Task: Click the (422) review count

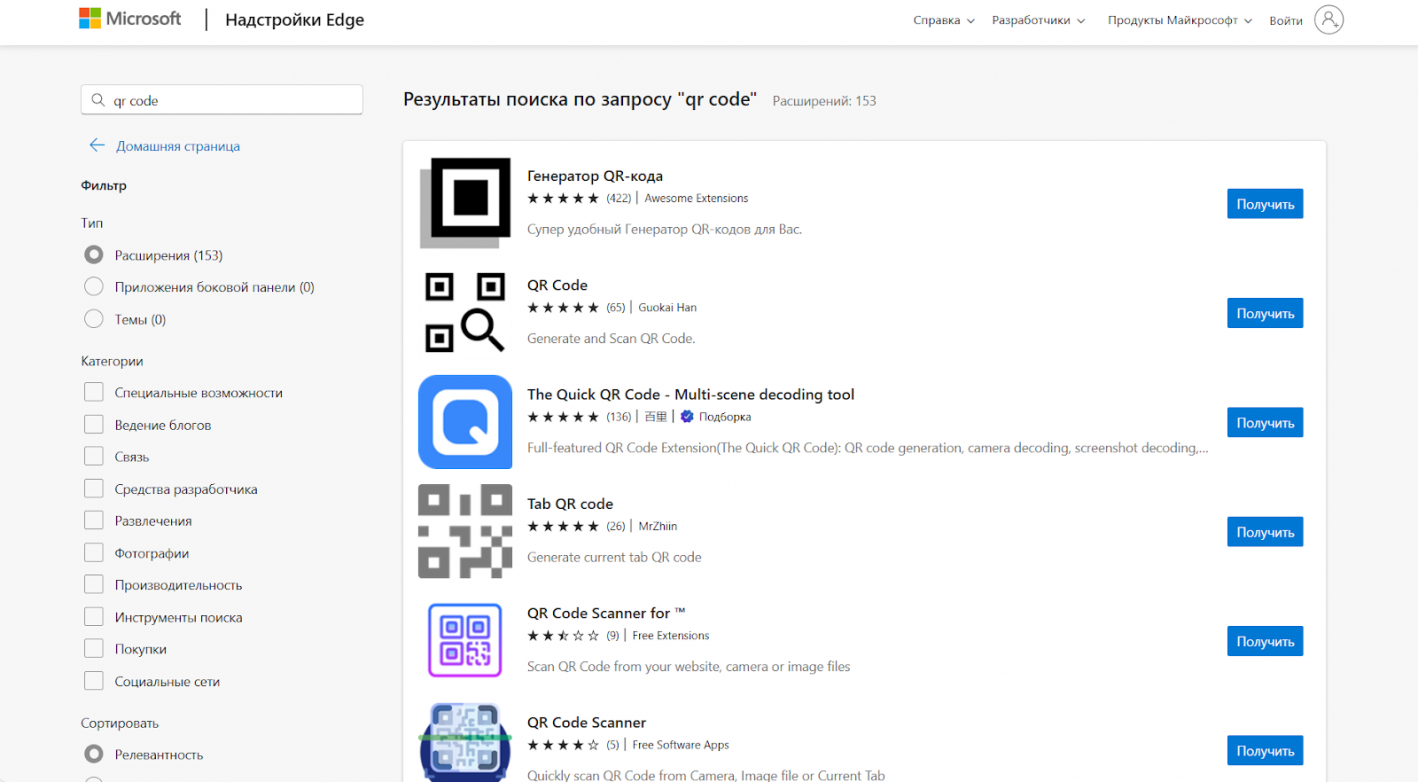Action: 619,198
